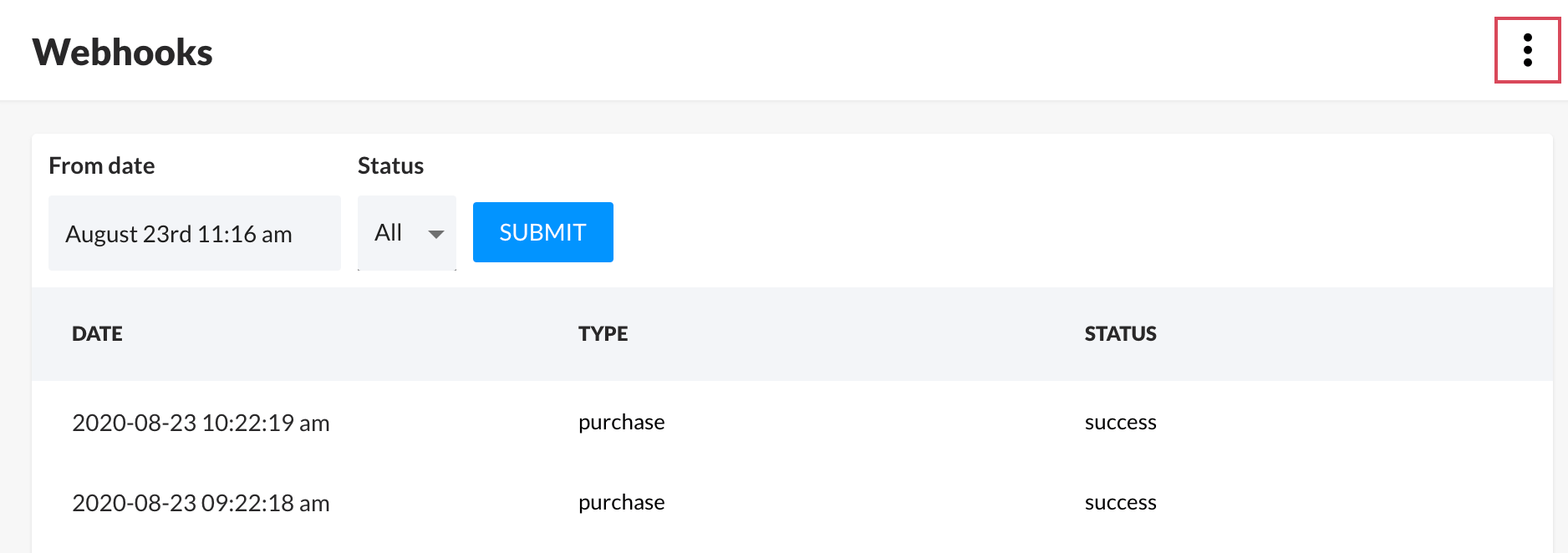Viewport: 1568px width, 553px height.
Task: Click the TYPE column header
Action: click(x=603, y=334)
